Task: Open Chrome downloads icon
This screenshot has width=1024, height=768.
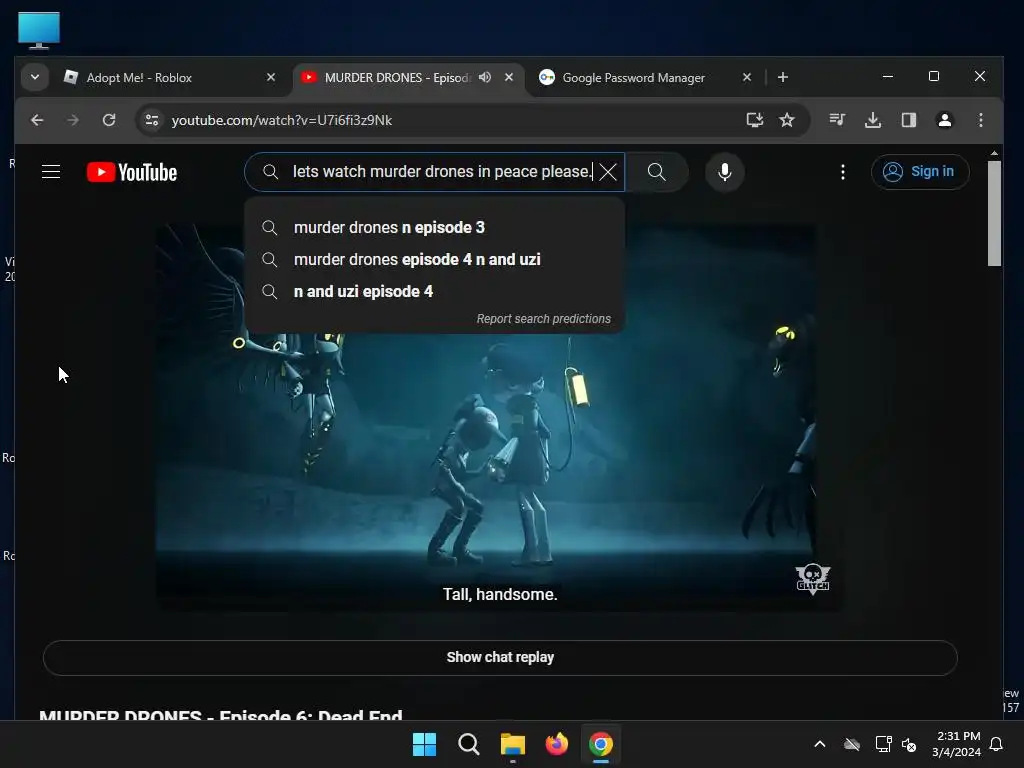Action: click(x=872, y=120)
